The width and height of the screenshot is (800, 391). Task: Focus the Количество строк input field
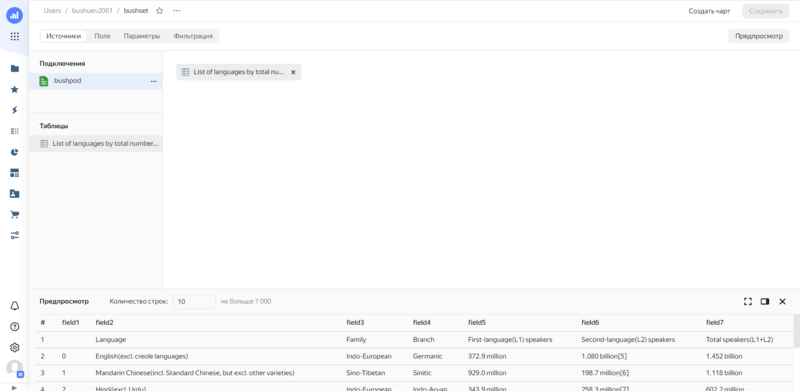(194, 302)
